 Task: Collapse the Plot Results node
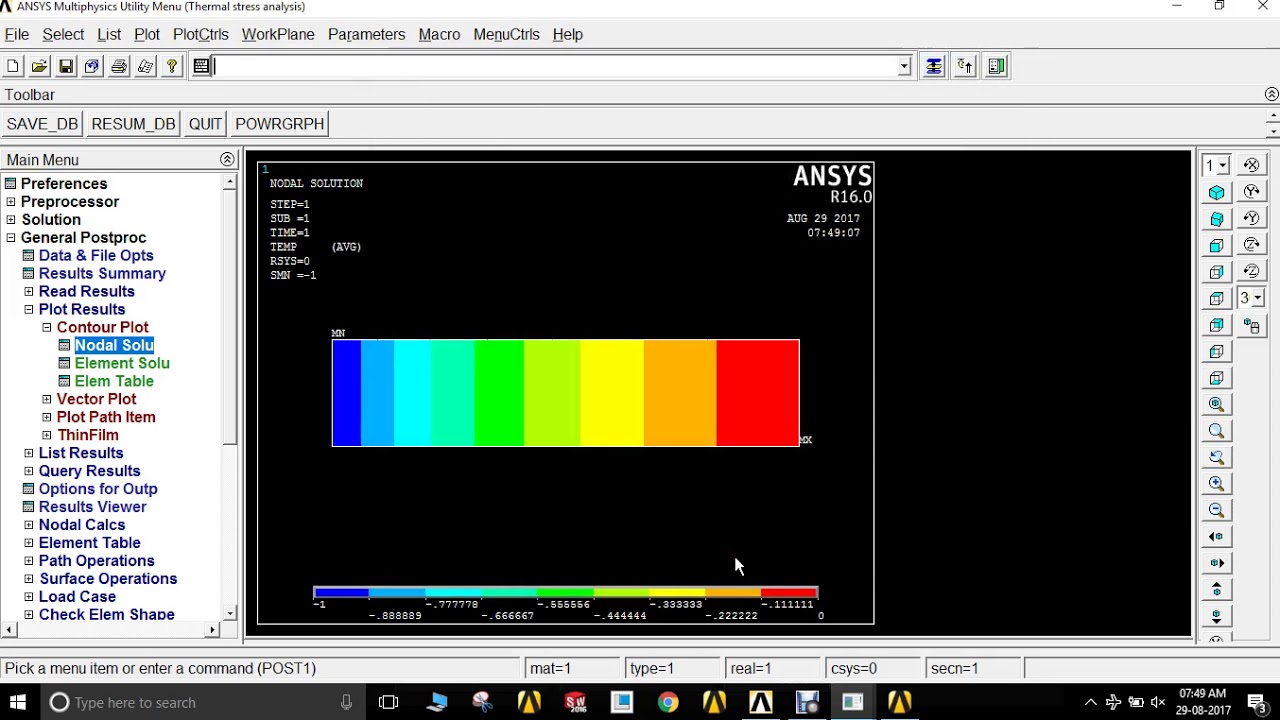(x=29, y=310)
